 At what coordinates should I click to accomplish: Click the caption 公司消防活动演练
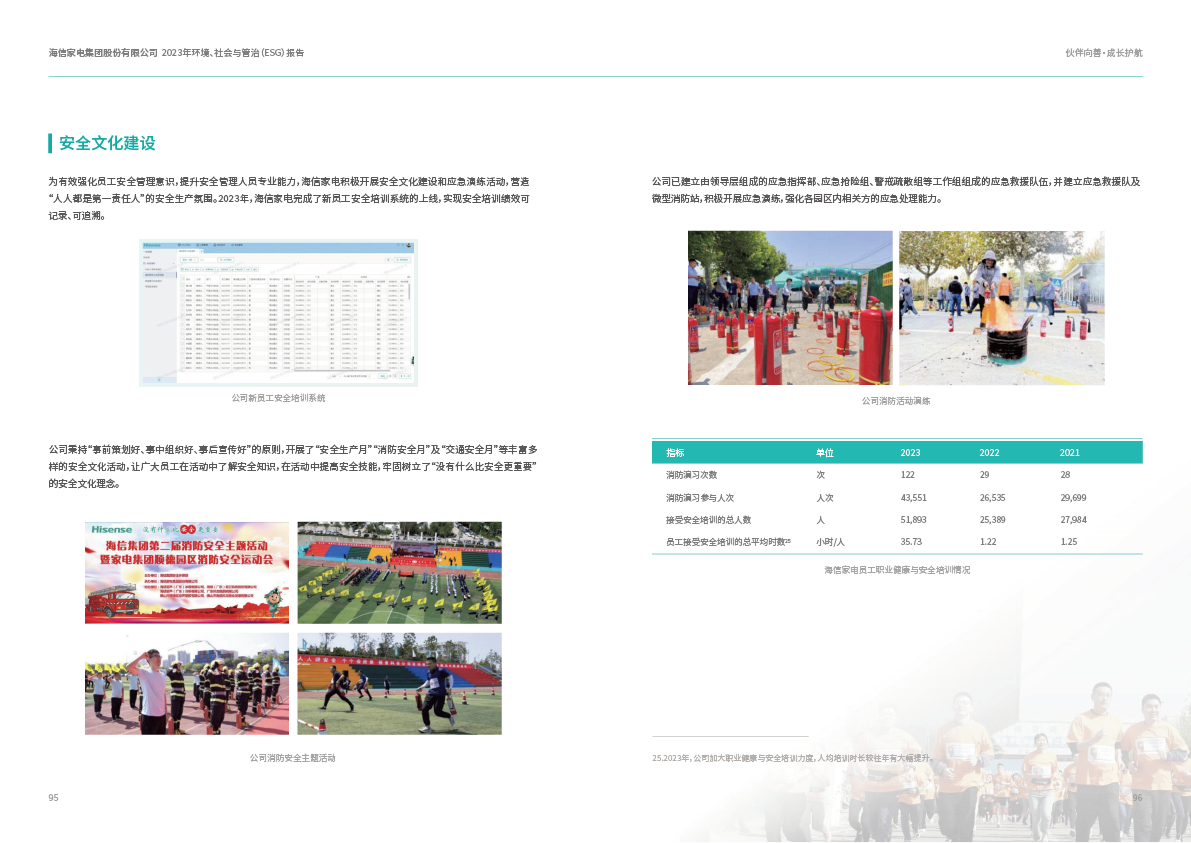(896, 401)
